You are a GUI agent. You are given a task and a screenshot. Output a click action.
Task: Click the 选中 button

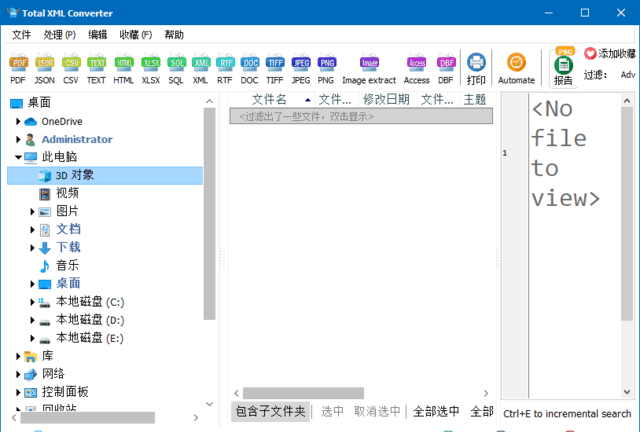point(332,411)
